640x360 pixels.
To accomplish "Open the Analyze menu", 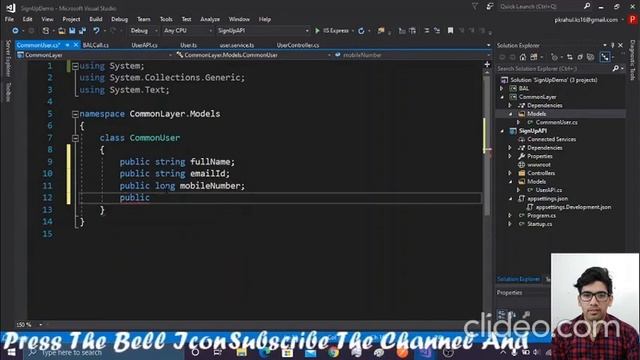I will 210,19.
